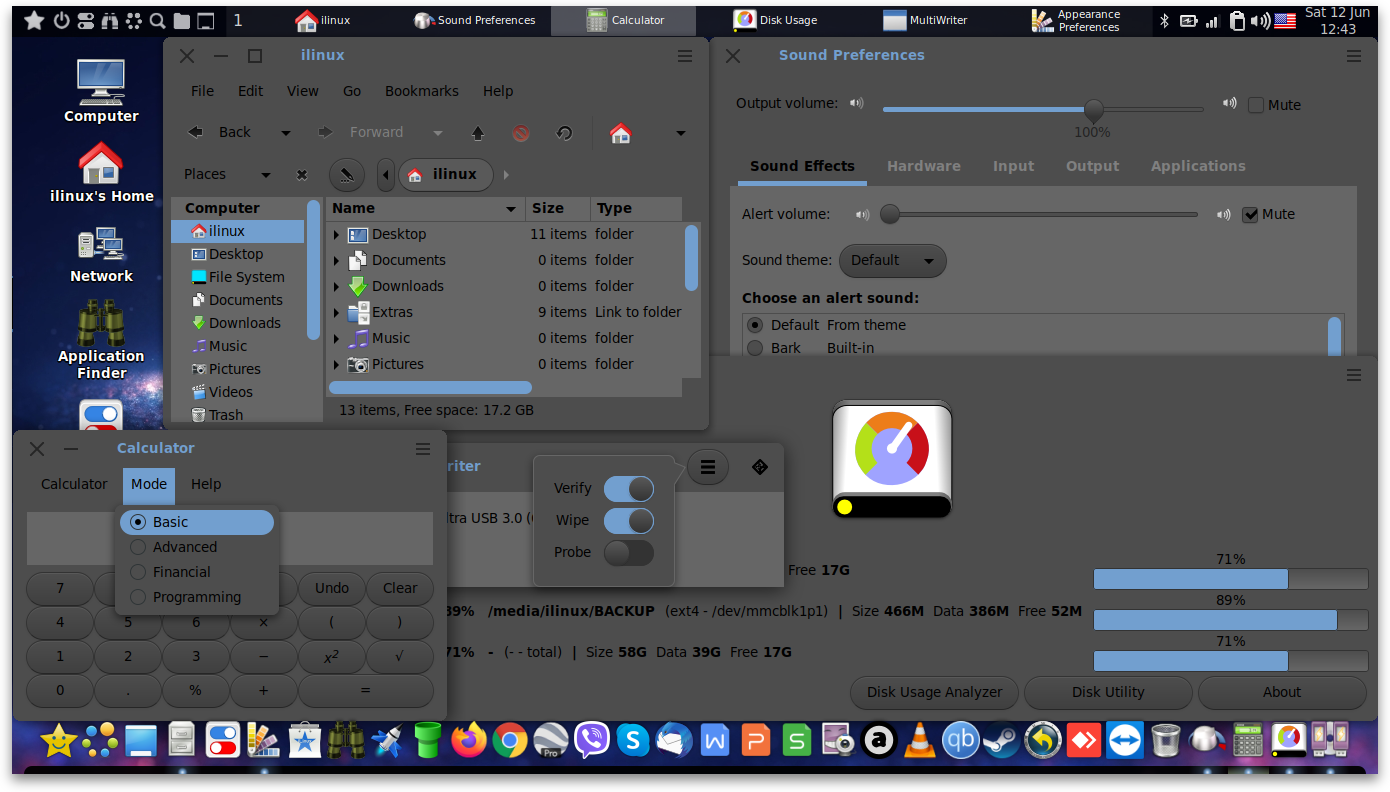Open Viber from the dock
This screenshot has height=792, width=1390.
(x=592, y=740)
